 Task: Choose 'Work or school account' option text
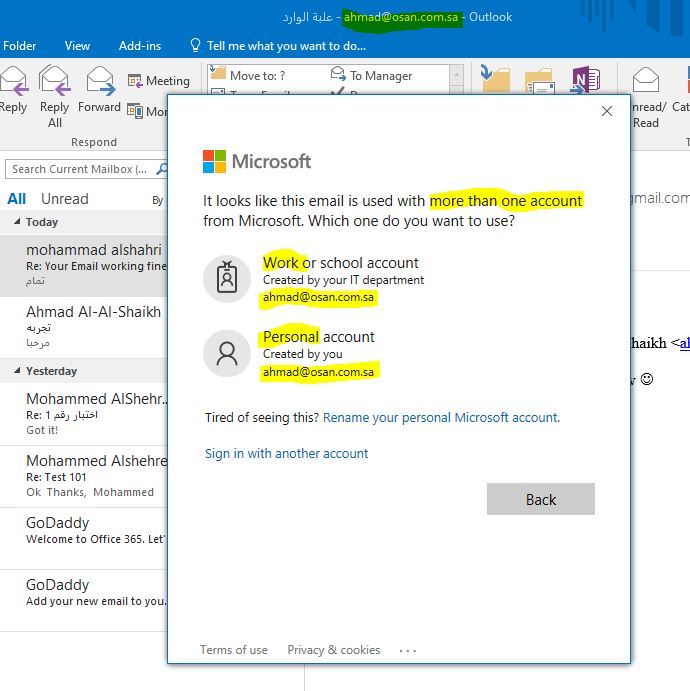click(x=341, y=263)
